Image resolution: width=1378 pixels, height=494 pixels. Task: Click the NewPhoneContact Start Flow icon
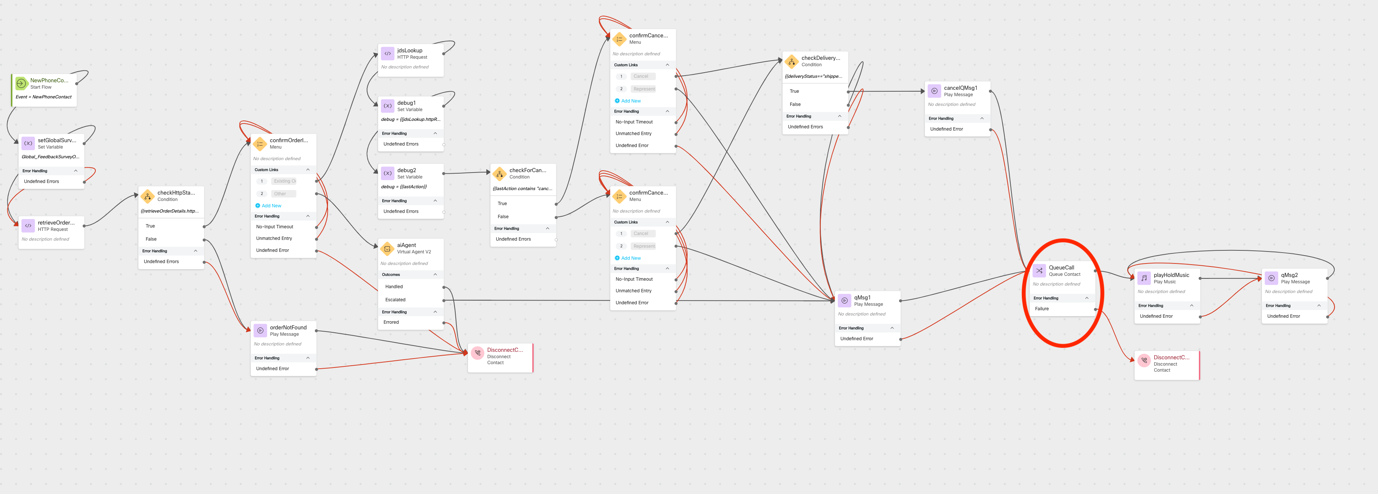pos(21,83)
